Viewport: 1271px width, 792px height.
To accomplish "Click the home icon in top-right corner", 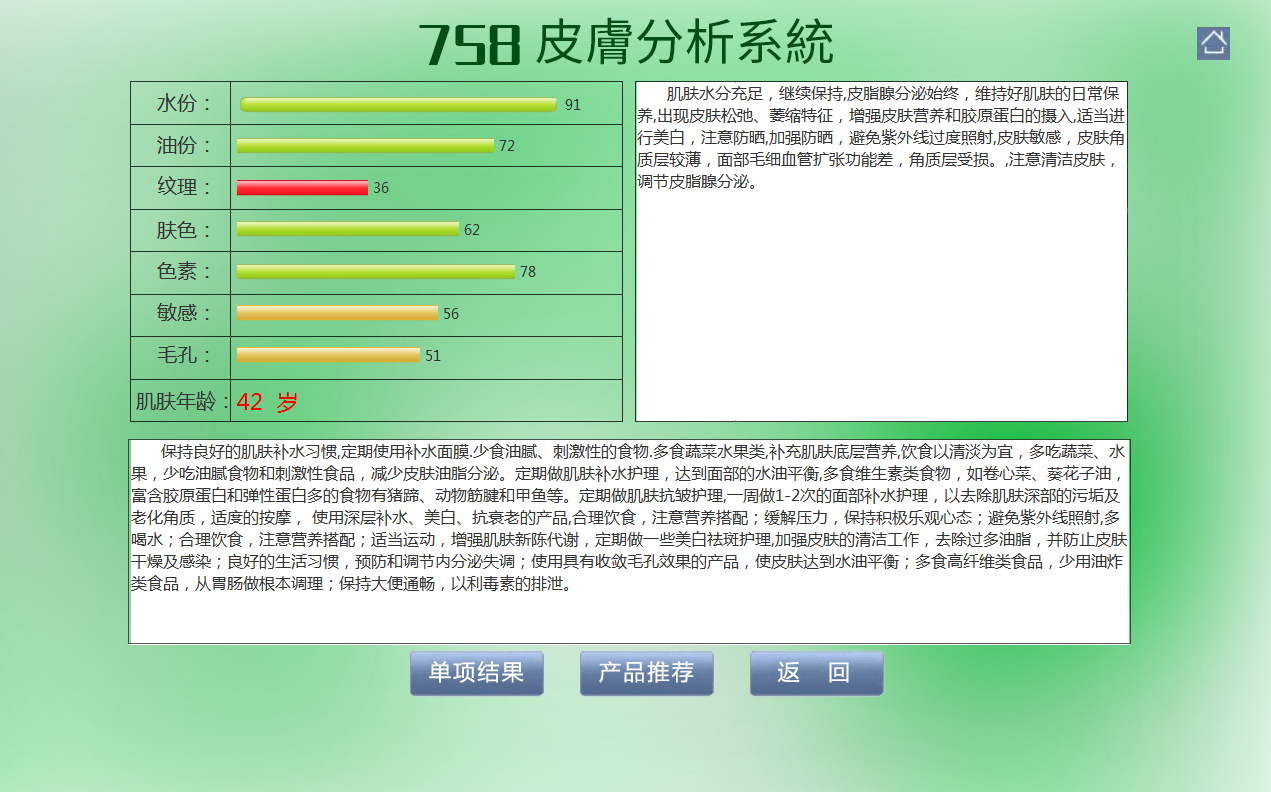I will tap(1213, 43).
